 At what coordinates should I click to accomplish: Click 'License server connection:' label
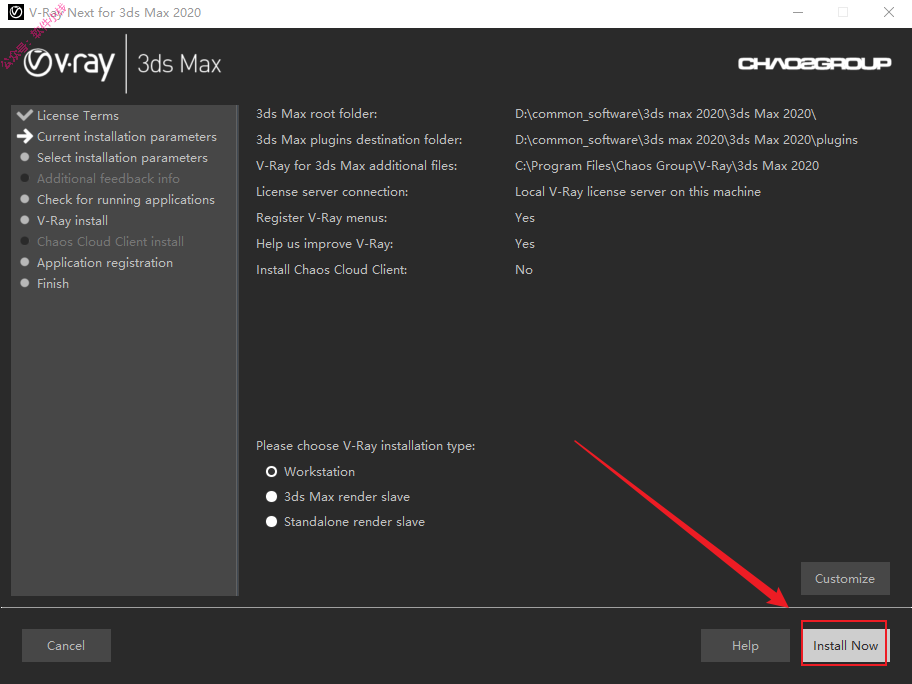click(x=332, y=192)
